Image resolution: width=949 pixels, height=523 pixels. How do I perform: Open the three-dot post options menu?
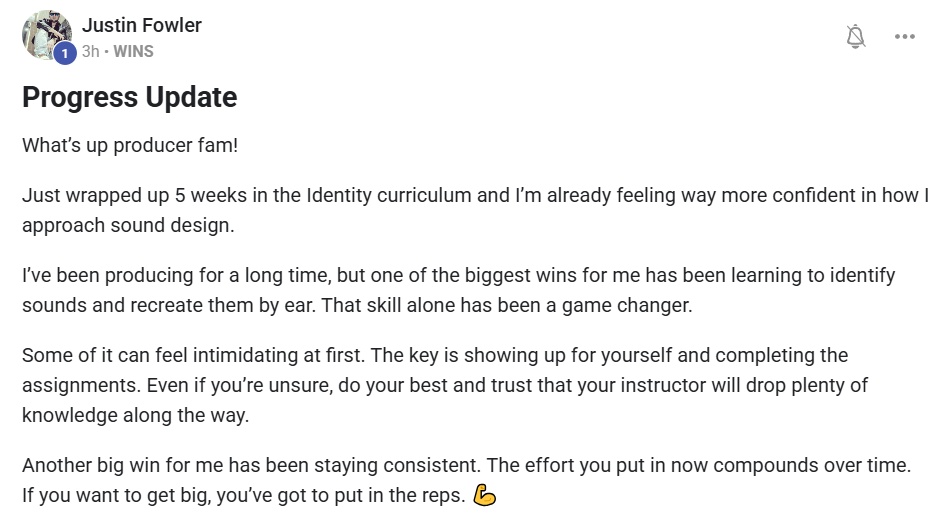point(905,37)
